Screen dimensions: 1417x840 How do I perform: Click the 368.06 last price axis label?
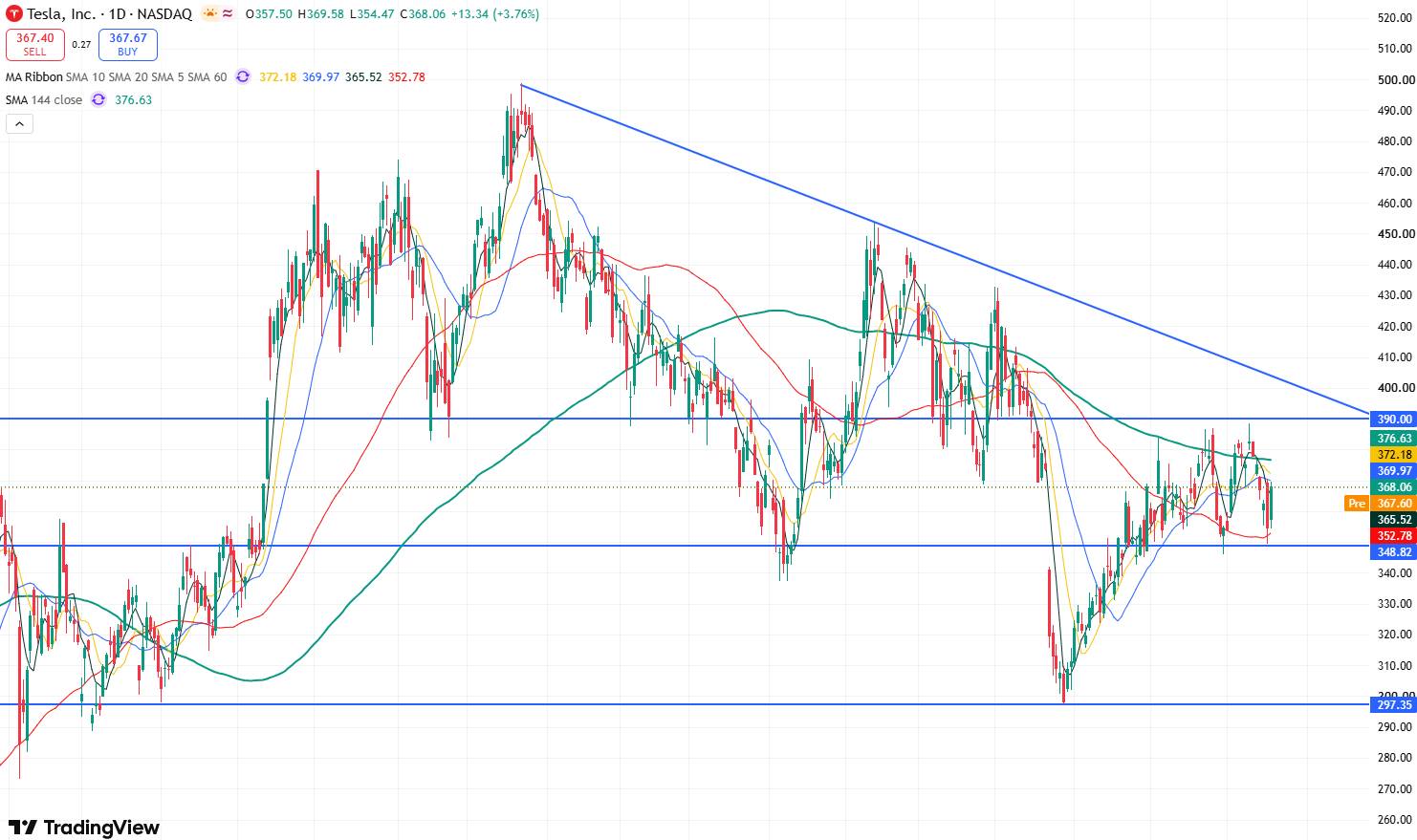coord(1393,487)
